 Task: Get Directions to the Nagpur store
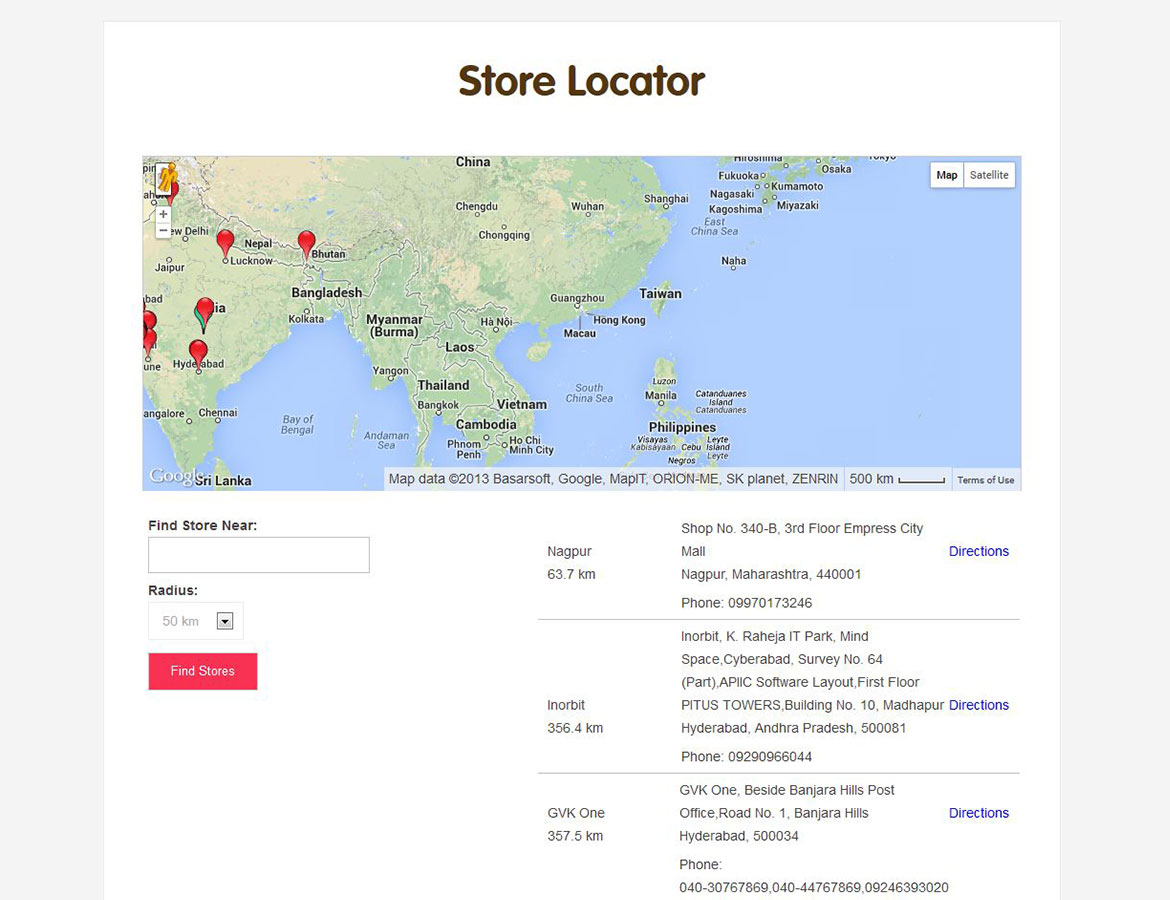tap(978, 551)
